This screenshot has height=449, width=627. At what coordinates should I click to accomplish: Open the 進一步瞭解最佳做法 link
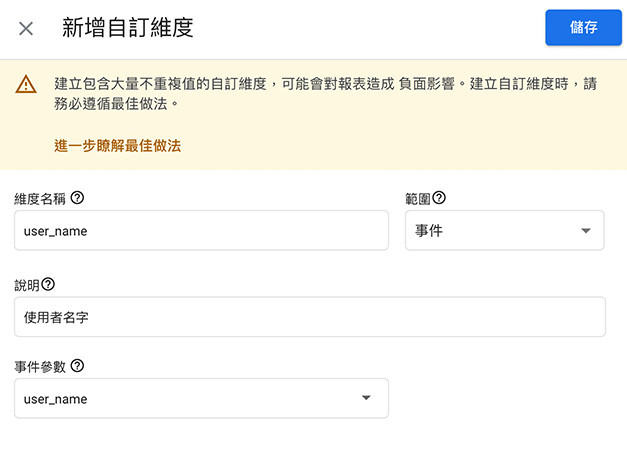[118, 146]
